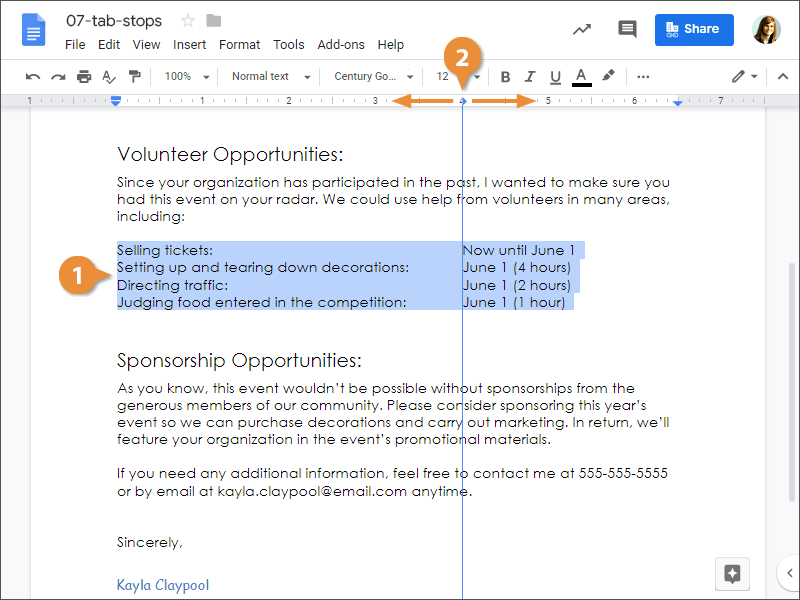The image size is (800, 600).
Task: Click the Volunteer Opportunities heading
Action: [x=230, y=154]
